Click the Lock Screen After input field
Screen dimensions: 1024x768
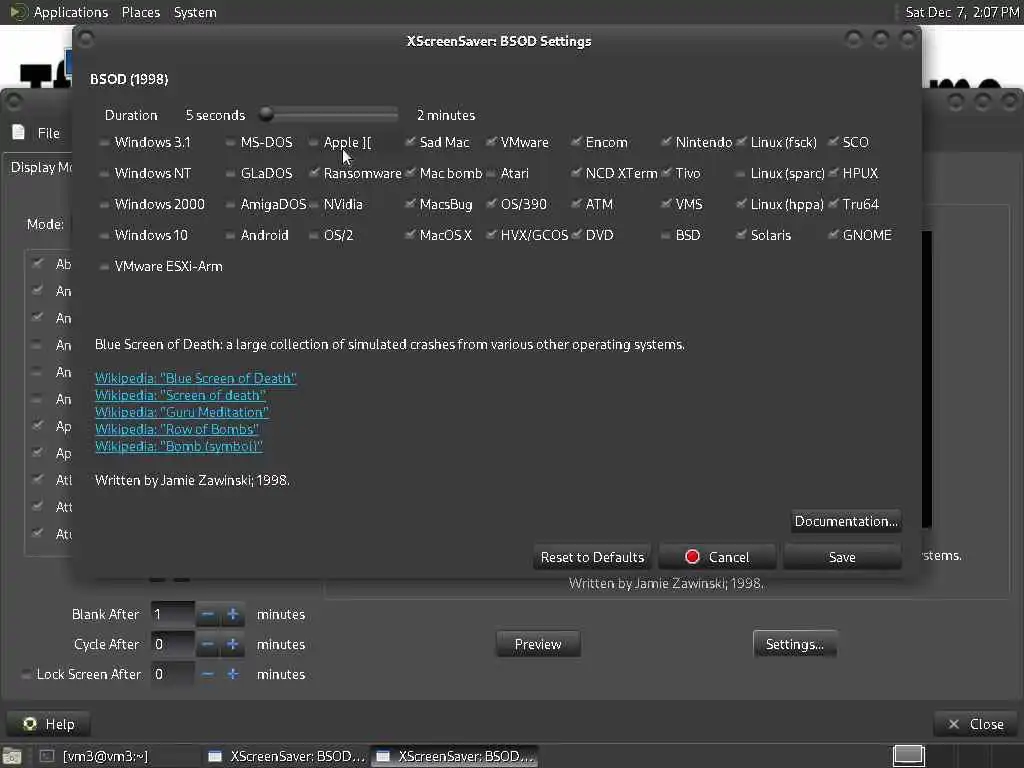point(172,674)
